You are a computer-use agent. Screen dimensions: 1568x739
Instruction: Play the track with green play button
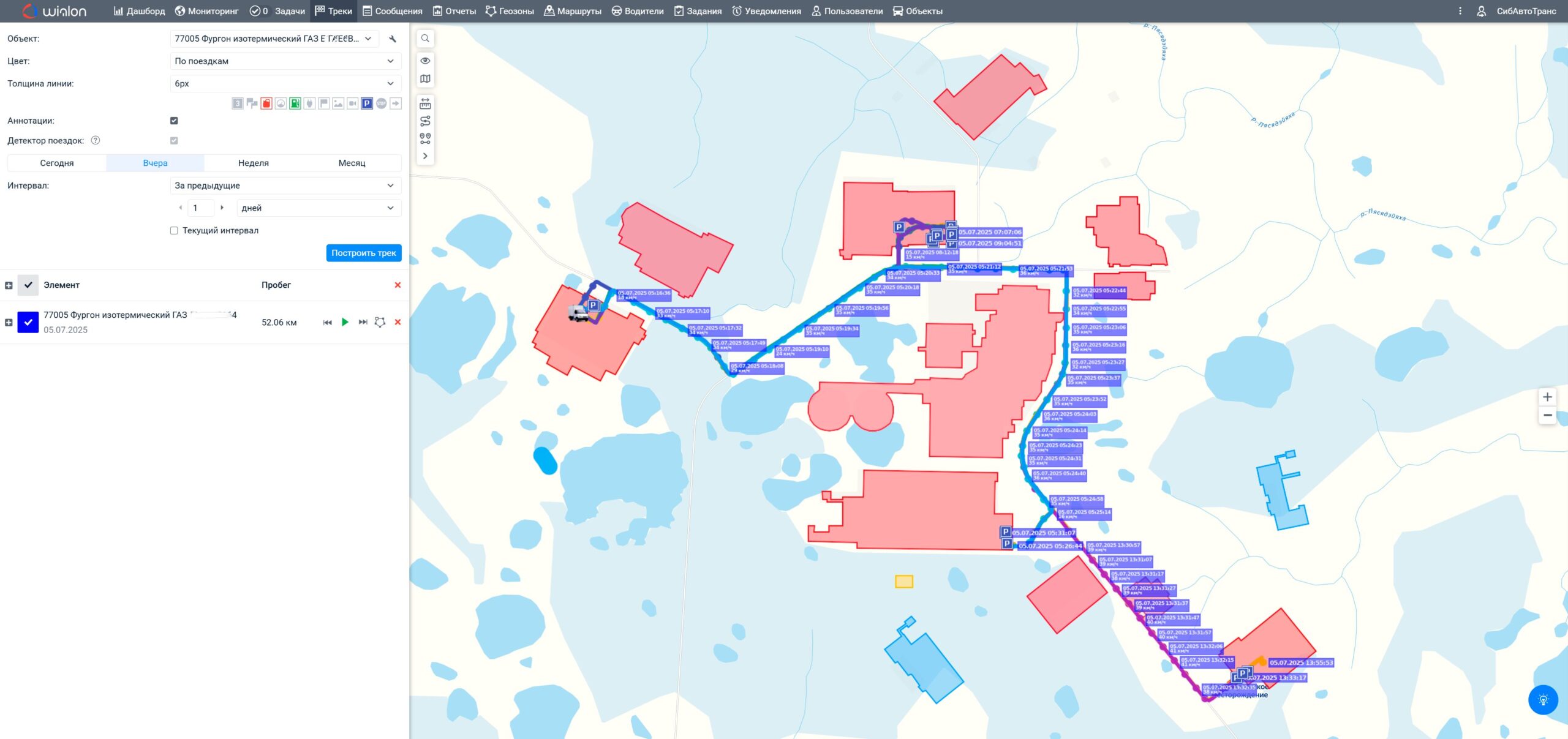[345, 322]
